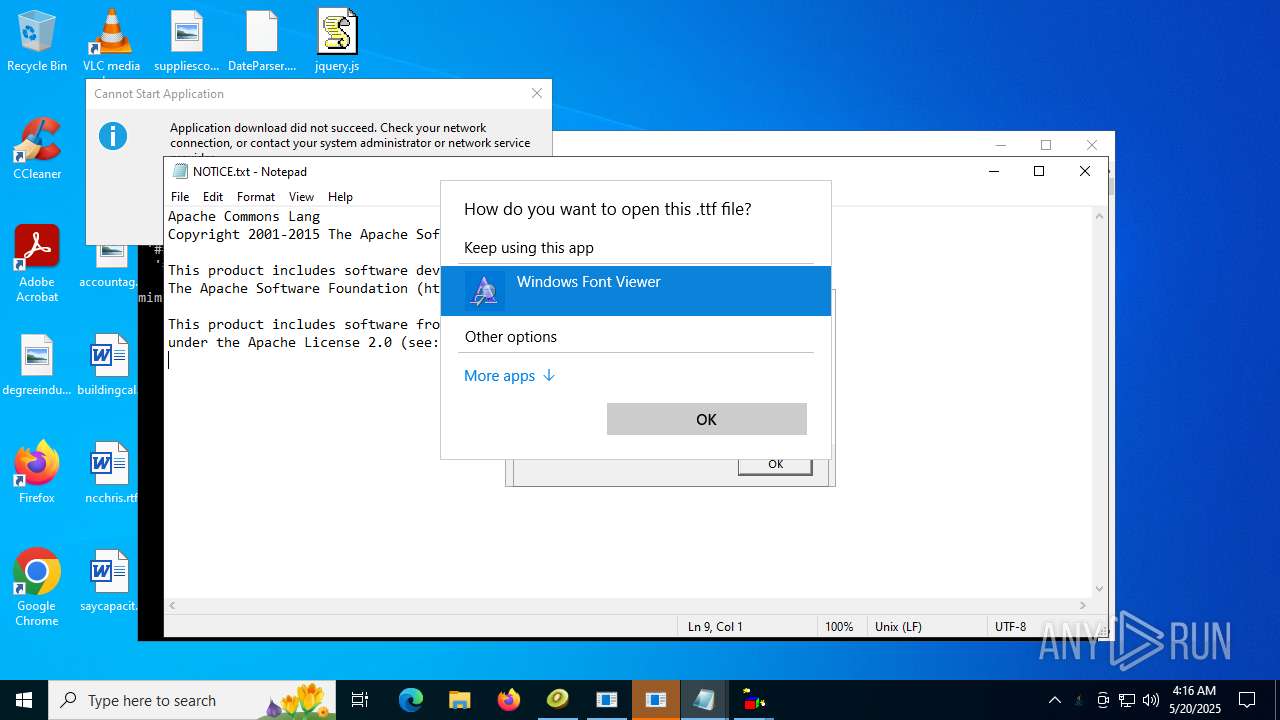Viewport: 1280px width, 720px height.
Task: Click the taskbar search box
Action: point(192,700)
